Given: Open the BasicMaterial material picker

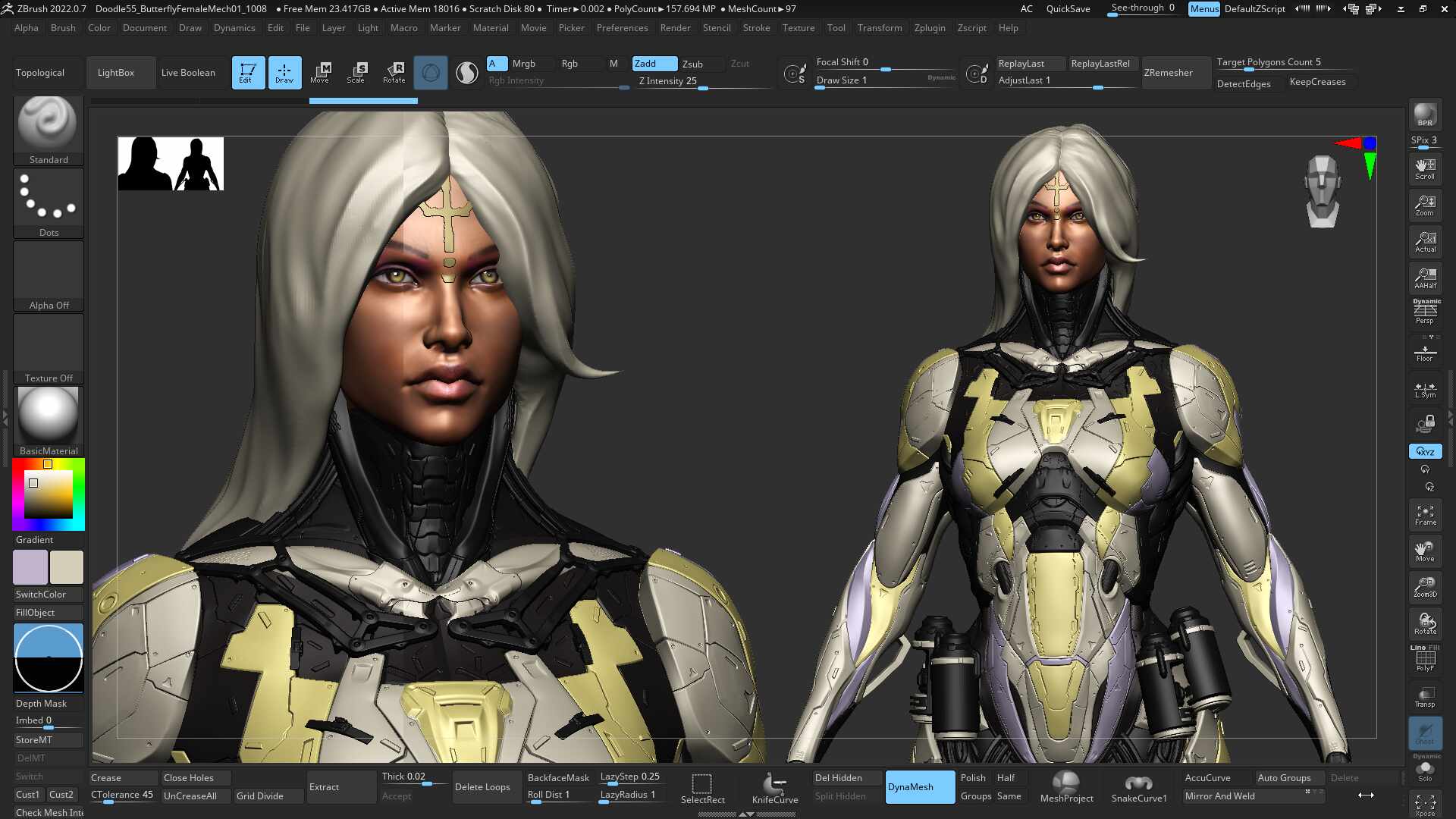Looking at the screenshot, I should click(x=49, y=421).
